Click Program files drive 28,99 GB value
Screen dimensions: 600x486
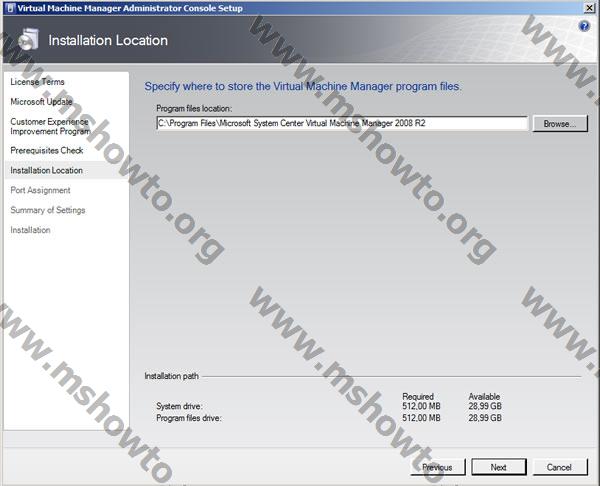click(x=485, y=418)
